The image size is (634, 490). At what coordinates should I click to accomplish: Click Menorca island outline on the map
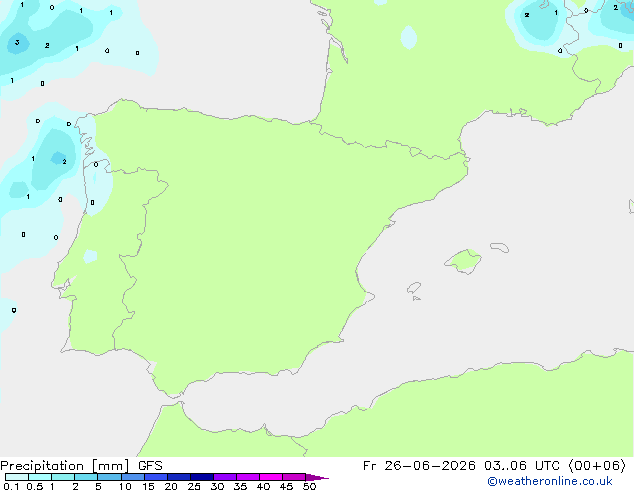pos(500,247)
